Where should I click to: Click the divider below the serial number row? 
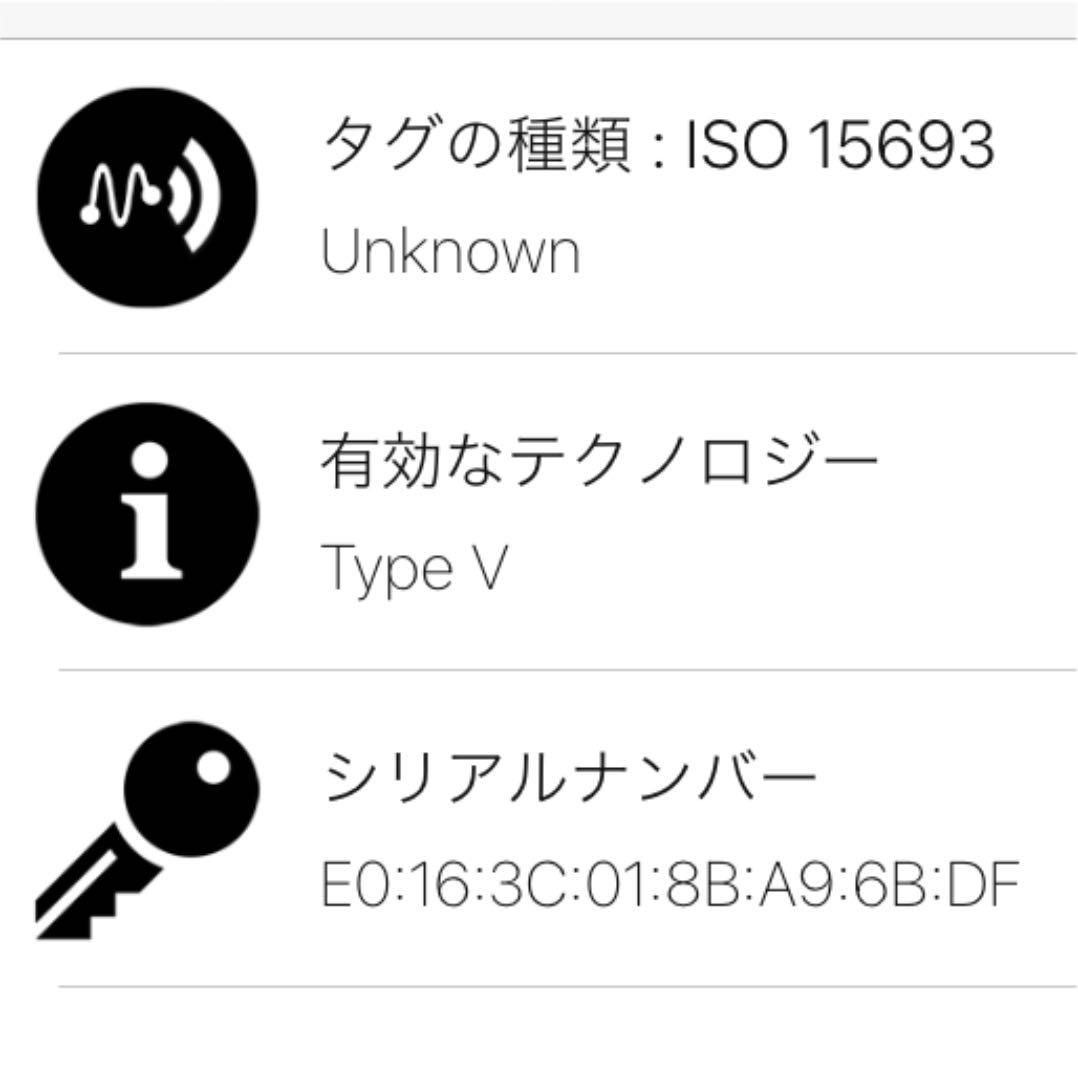pyautogui.click(x=568, y=986)
